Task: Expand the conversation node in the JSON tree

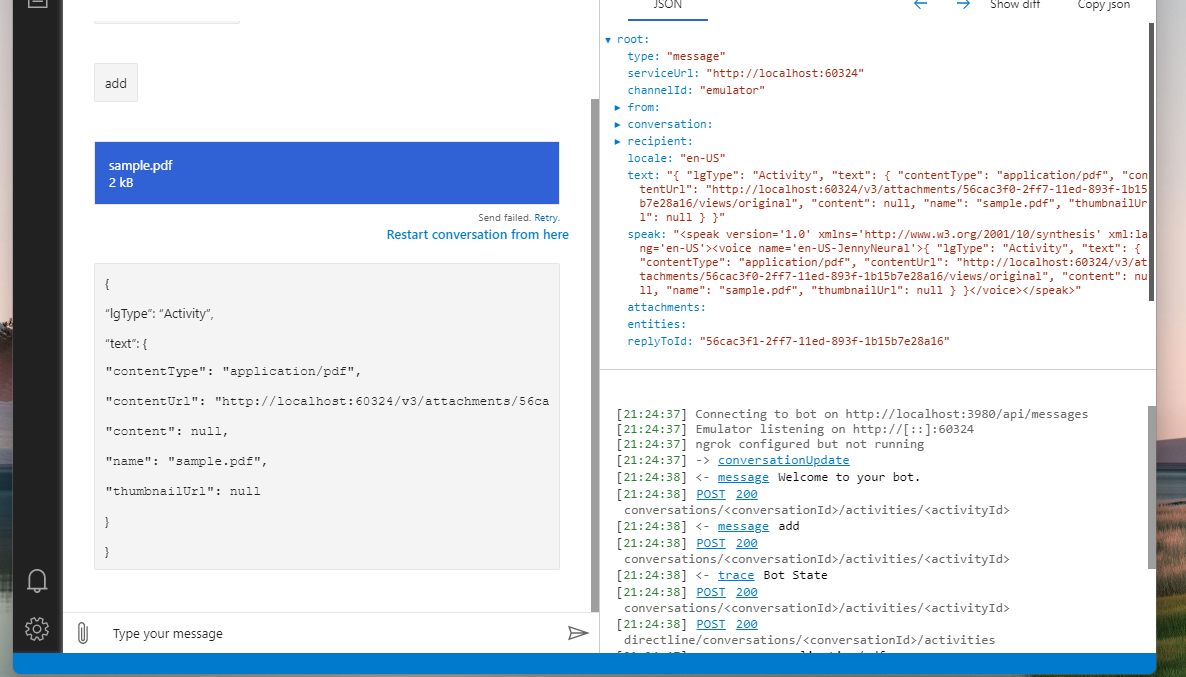Action: pos(618,124)
